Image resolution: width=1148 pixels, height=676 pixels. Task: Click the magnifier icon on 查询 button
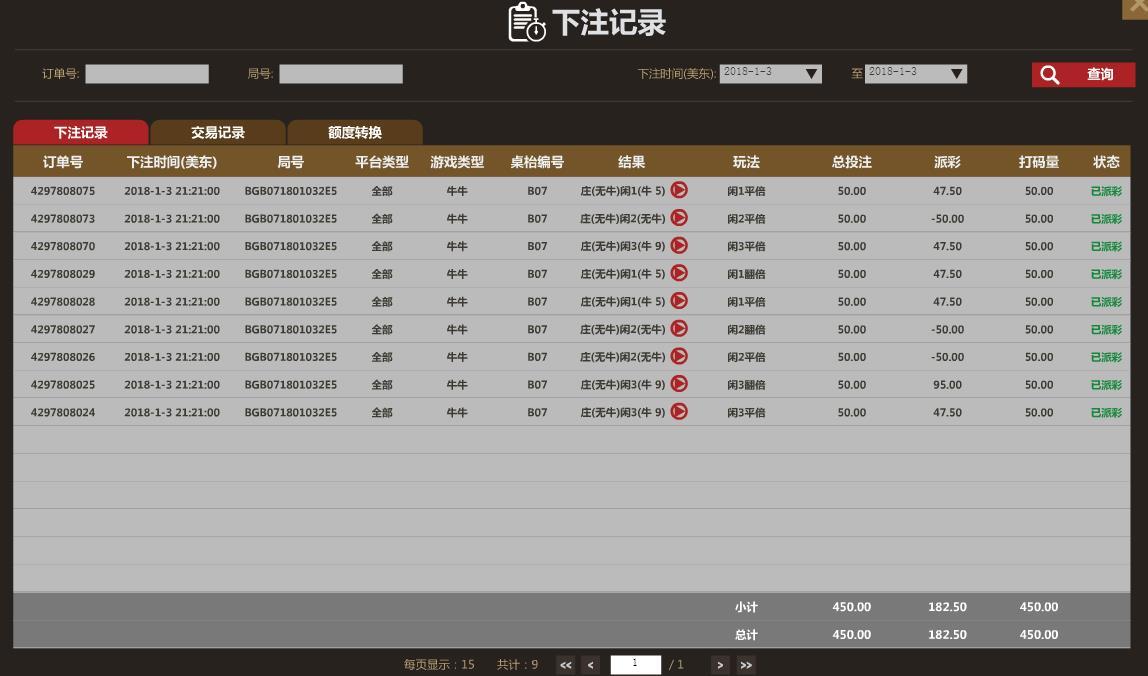tap(1049, 75)
